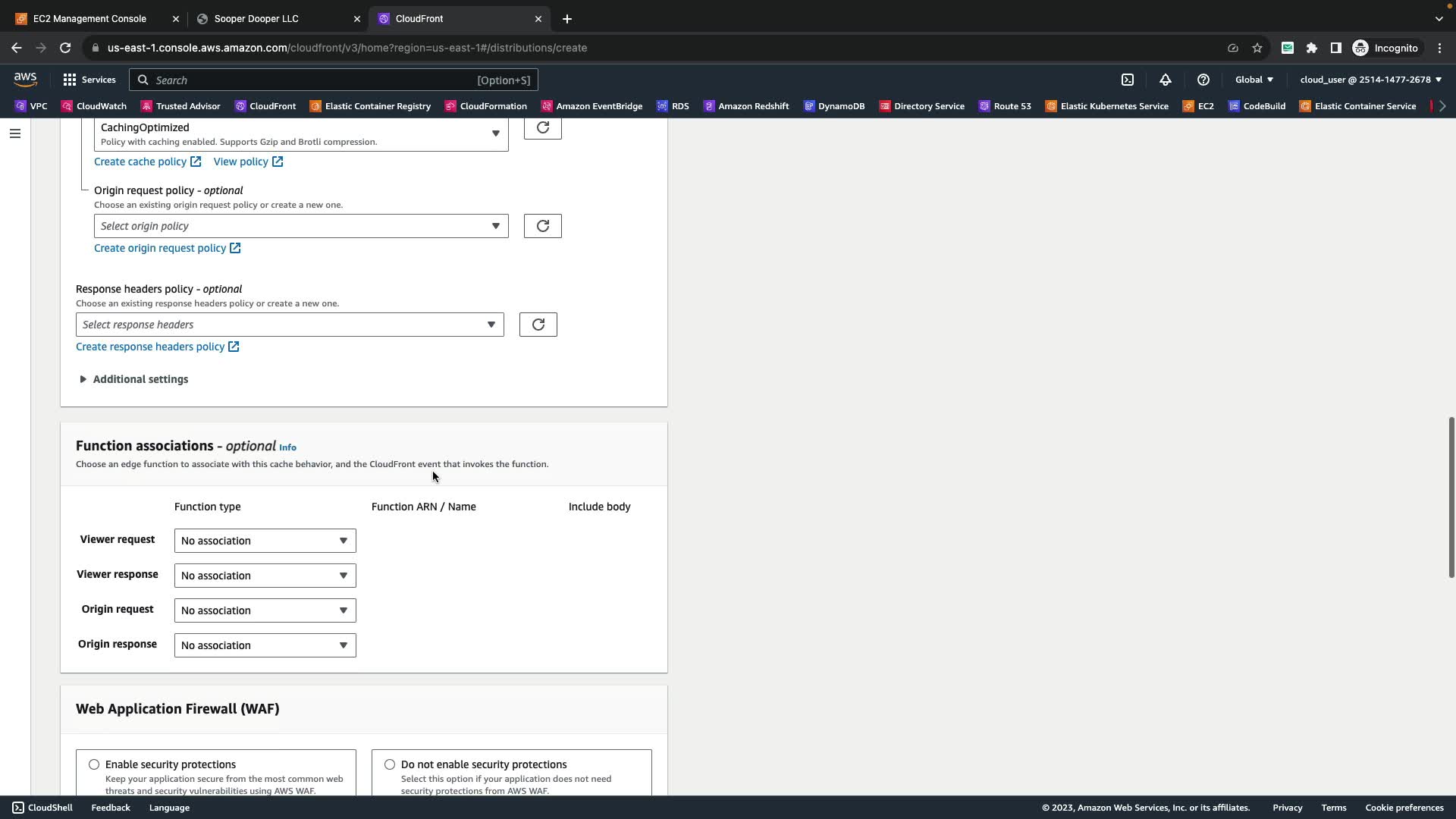Click Create origin request policy link
This screenshot has width=1456, height=819.
pos(160,248)
